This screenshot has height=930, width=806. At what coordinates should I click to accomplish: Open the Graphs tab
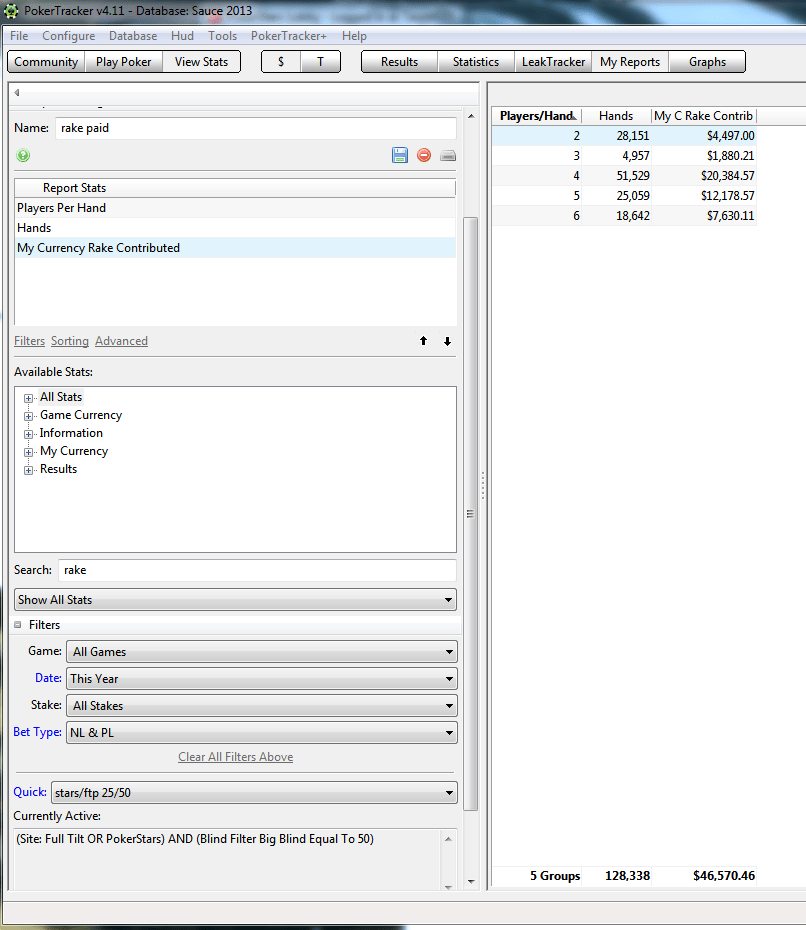tap(707, 62)
